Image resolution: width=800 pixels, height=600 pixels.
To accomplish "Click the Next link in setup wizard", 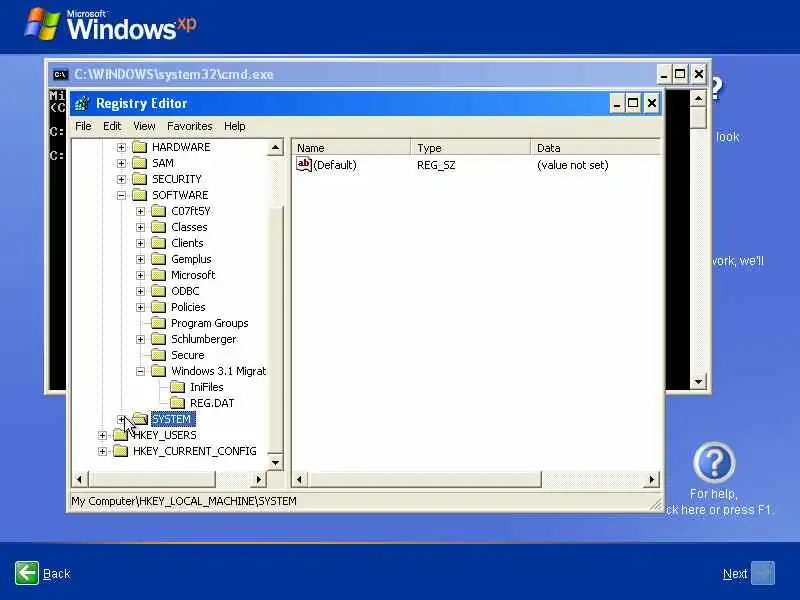I will (x=735, y=574).
